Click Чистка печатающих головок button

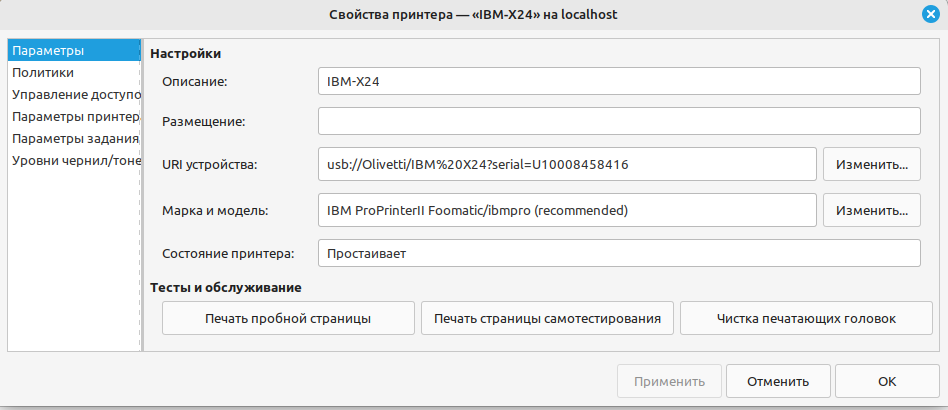coord(806,318)
